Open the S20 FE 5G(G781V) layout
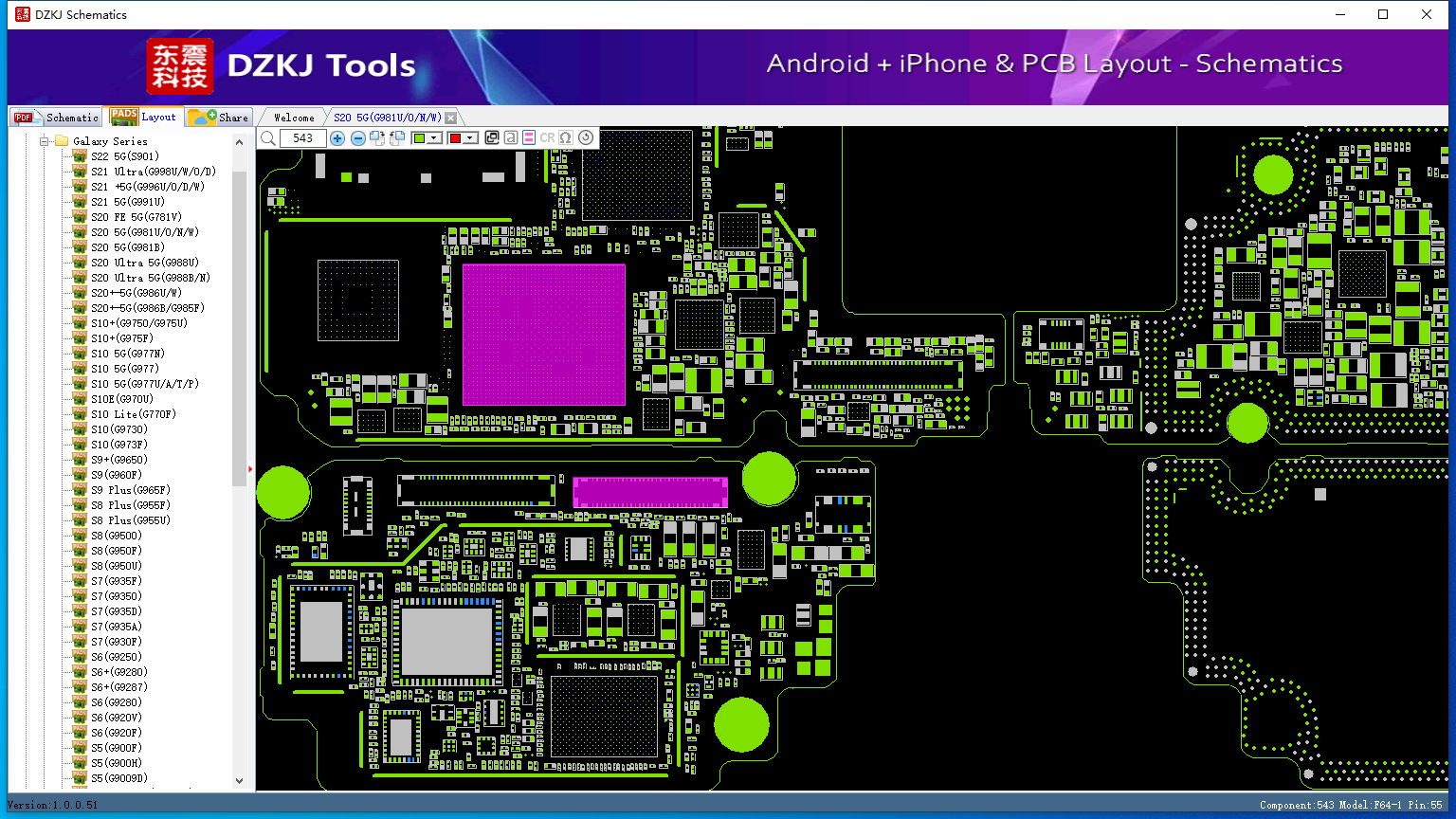Screen dimensions: 1456x819 coord(136,217)
